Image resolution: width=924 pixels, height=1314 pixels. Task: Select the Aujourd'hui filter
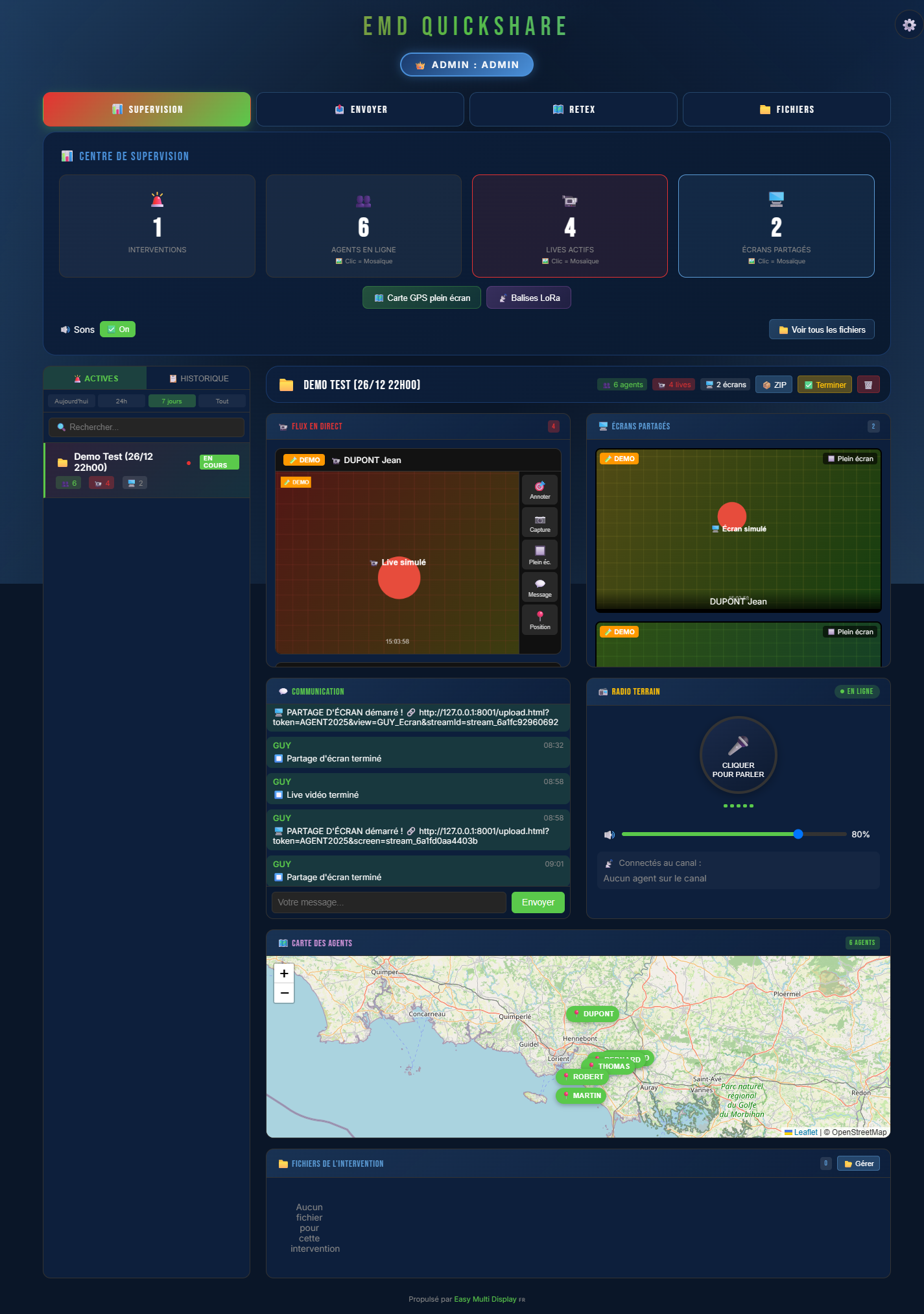(x=71, y=401)
